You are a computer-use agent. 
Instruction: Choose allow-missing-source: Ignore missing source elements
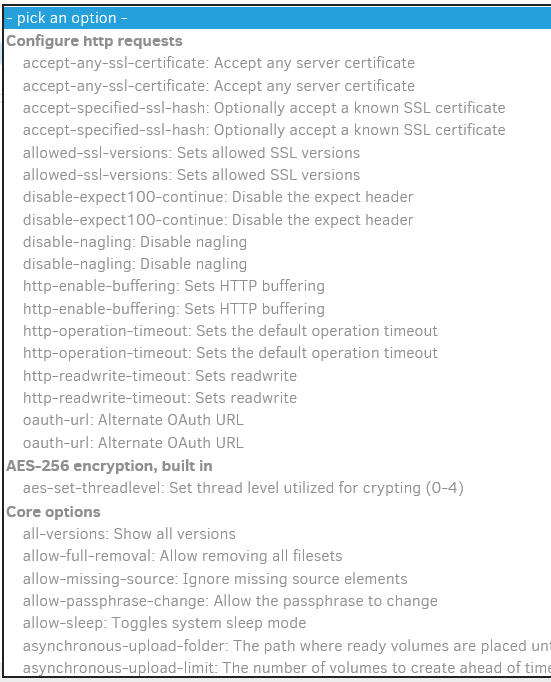pos(277,579)
